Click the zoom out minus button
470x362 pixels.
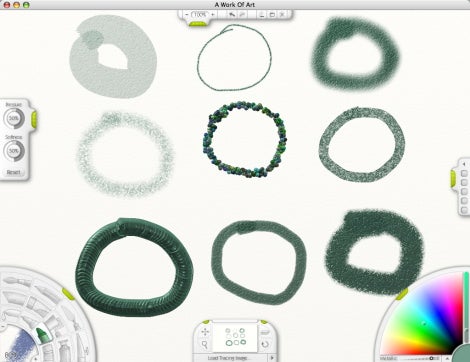[187, 14]
